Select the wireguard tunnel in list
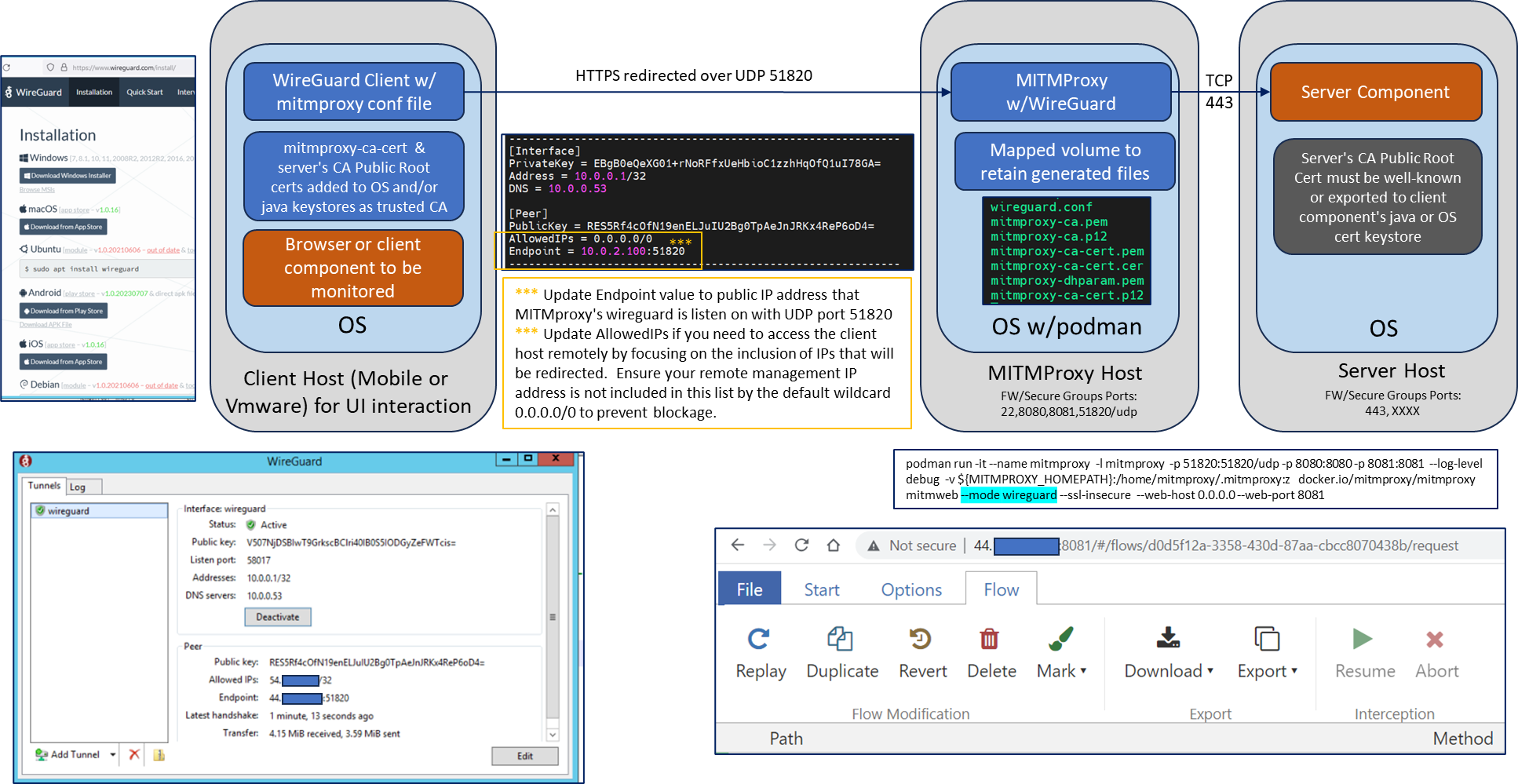This screenshot has width=1518, height=784. (x=68, y=511)
